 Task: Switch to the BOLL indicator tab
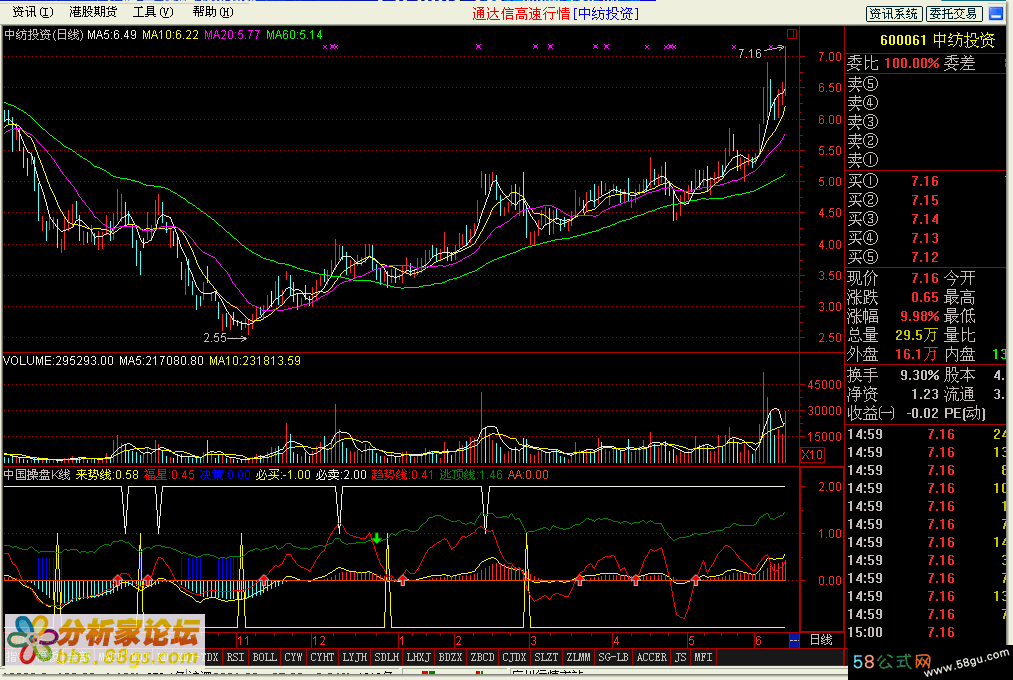click(264, 657)
